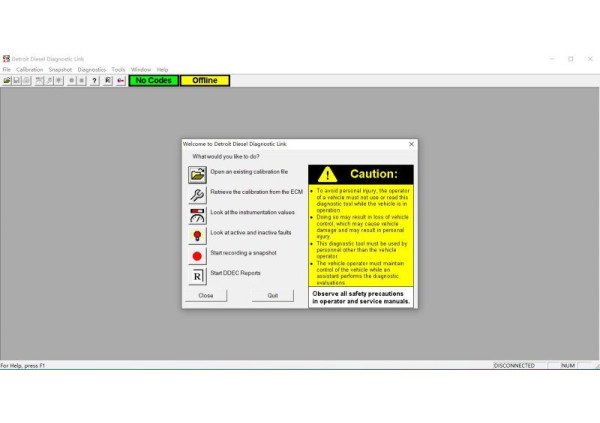
Task: Dismiss the welcome dialog with the X button
Action: [x=411, y=144]
